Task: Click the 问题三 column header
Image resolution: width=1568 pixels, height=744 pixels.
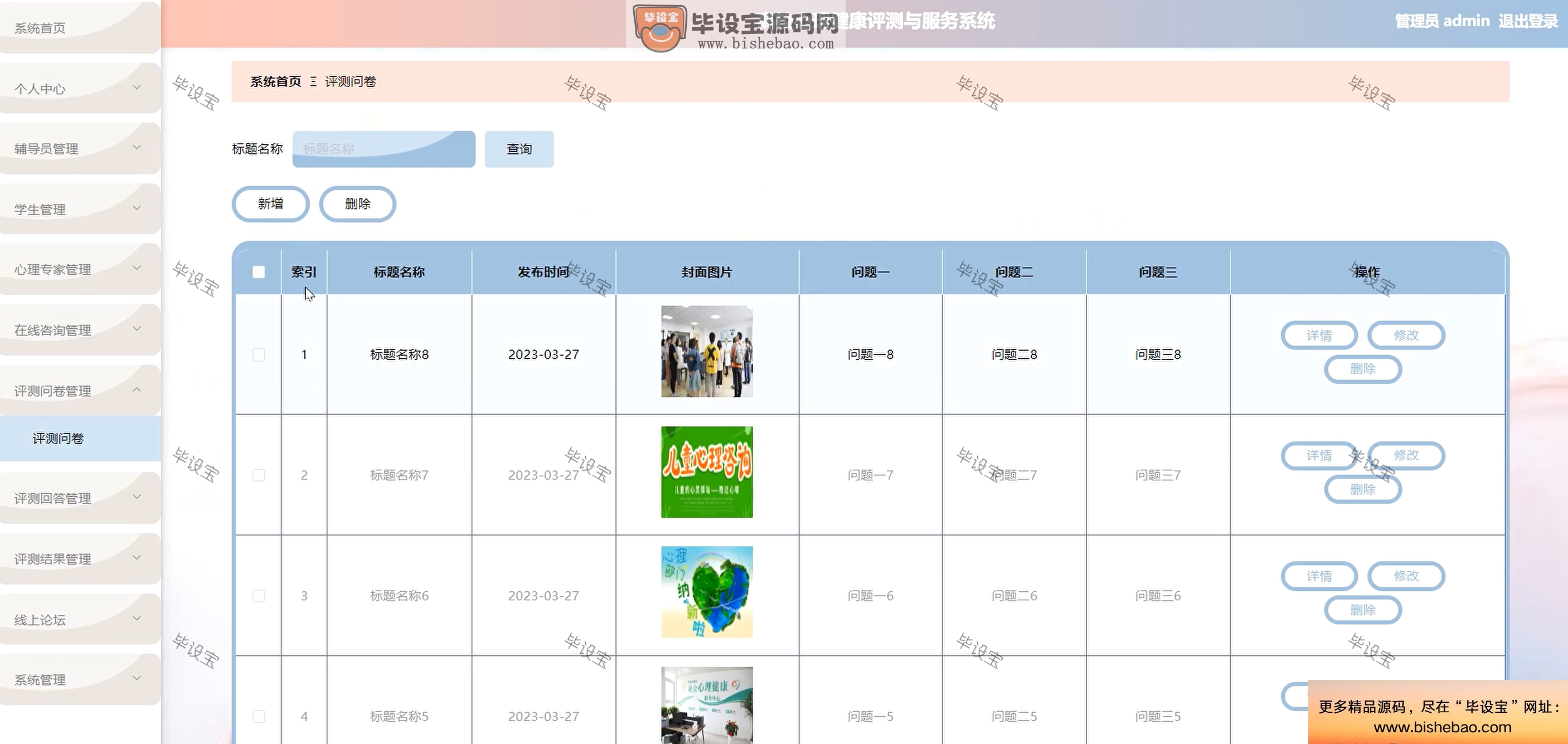Action: click(1158, 272)
